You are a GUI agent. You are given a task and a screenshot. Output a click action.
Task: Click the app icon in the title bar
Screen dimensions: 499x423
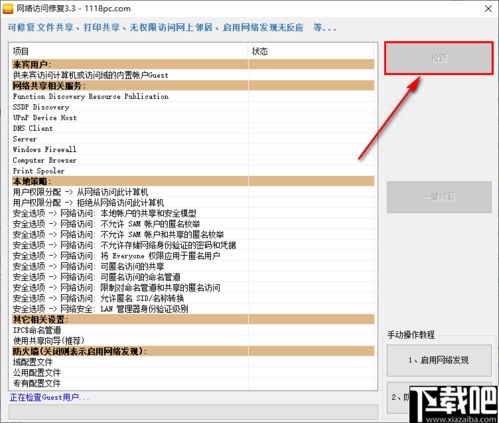pos(7,8)
